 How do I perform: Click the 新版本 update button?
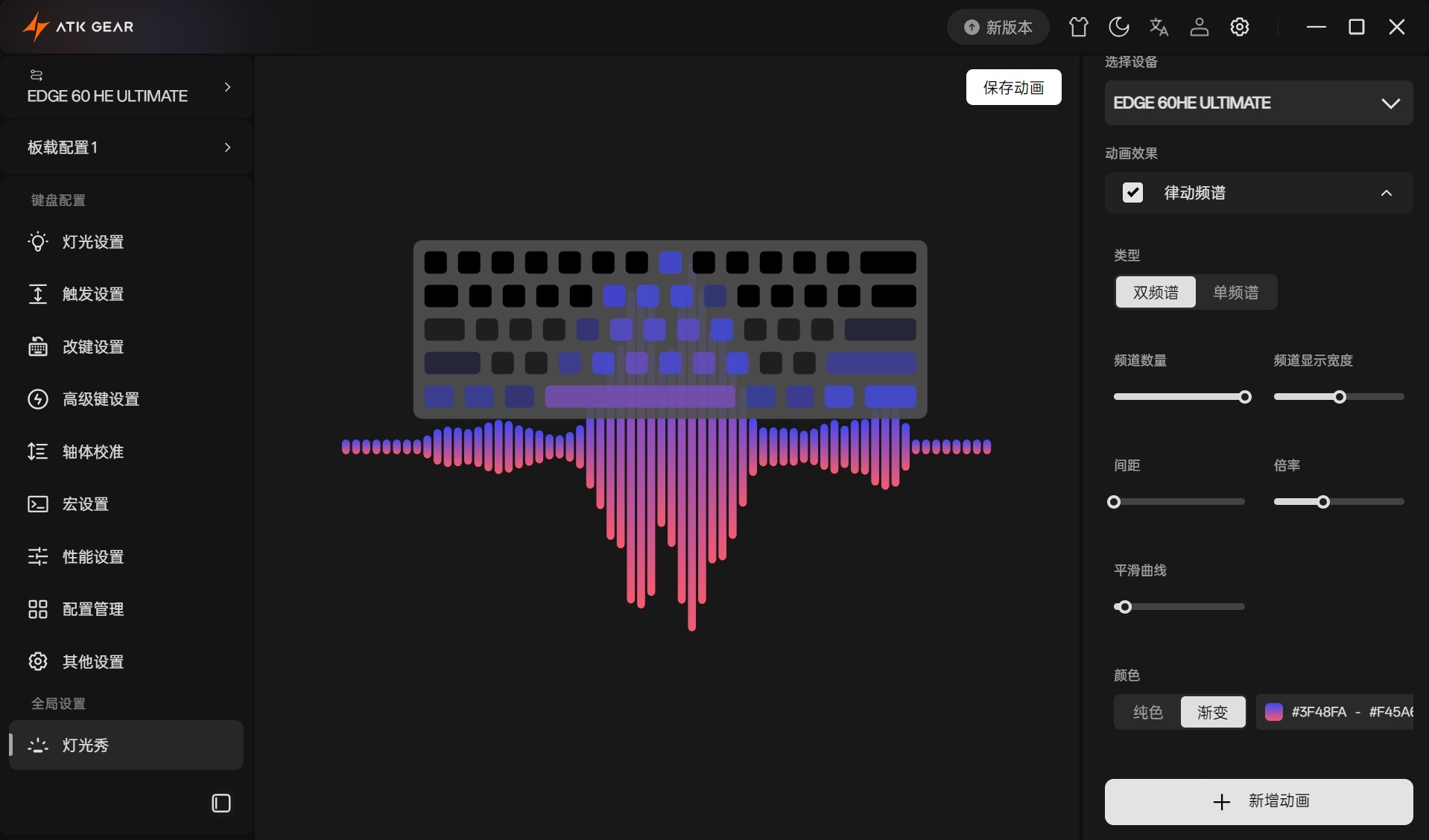coord(998,28)
